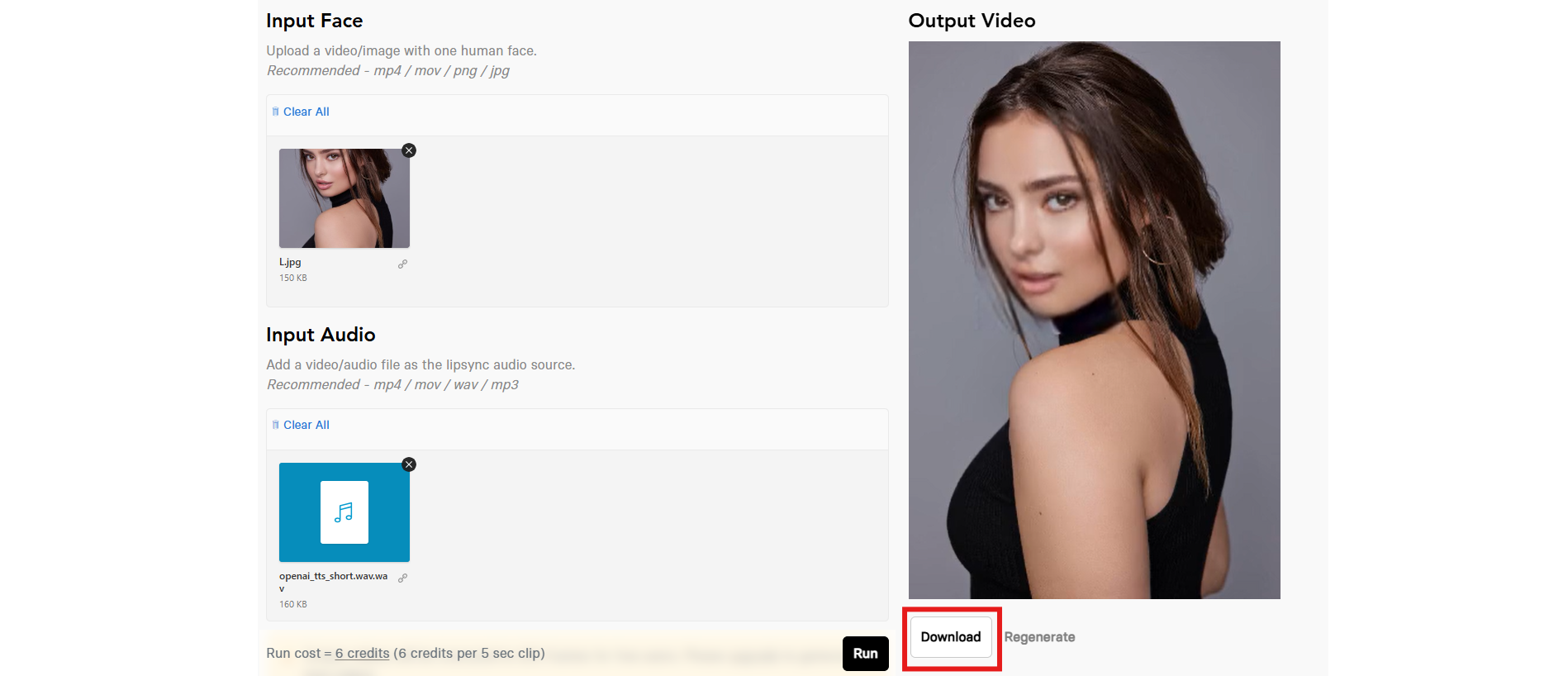Remove the openai_tts_short.wav audio file

(x=409, y=464)
